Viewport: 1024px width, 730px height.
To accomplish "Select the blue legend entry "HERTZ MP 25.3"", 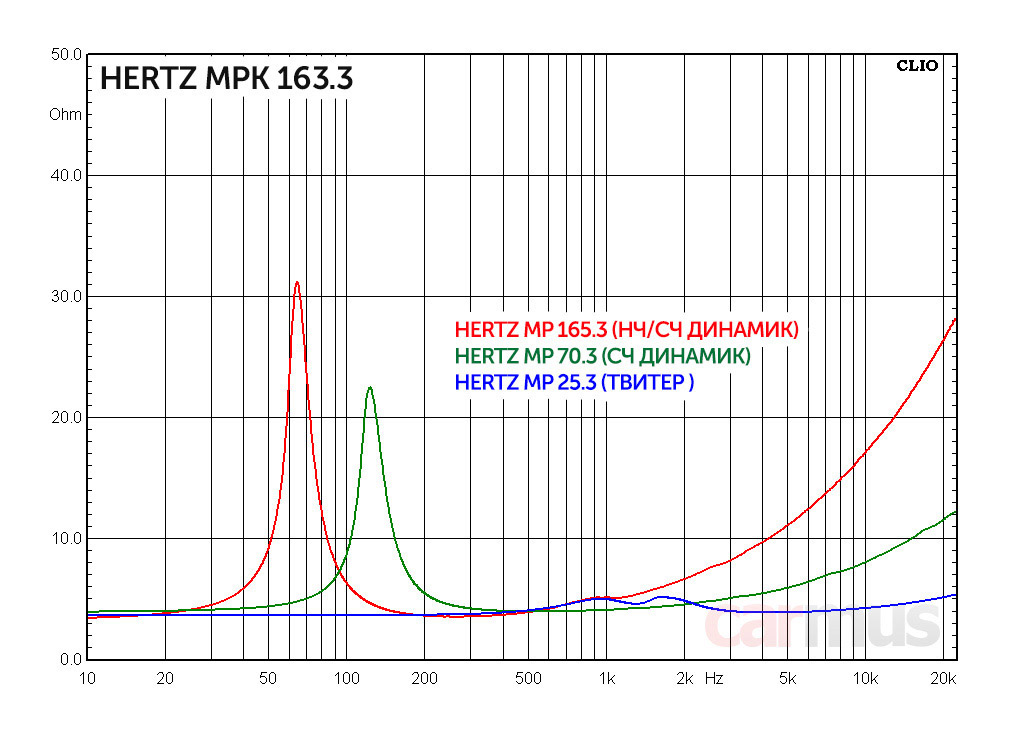I will click(x=574, y=382).
